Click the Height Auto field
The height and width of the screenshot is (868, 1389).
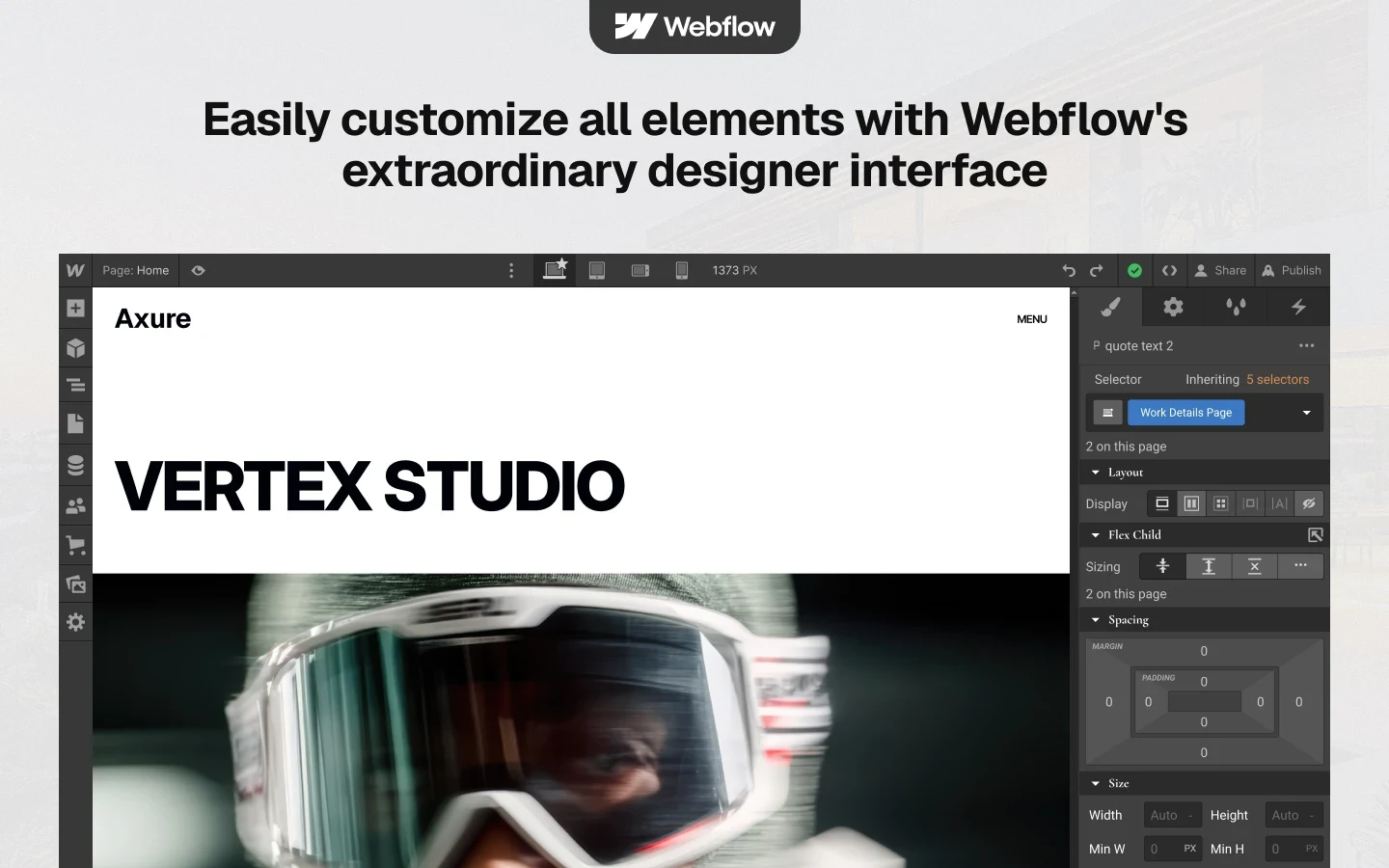[1294, 815]
